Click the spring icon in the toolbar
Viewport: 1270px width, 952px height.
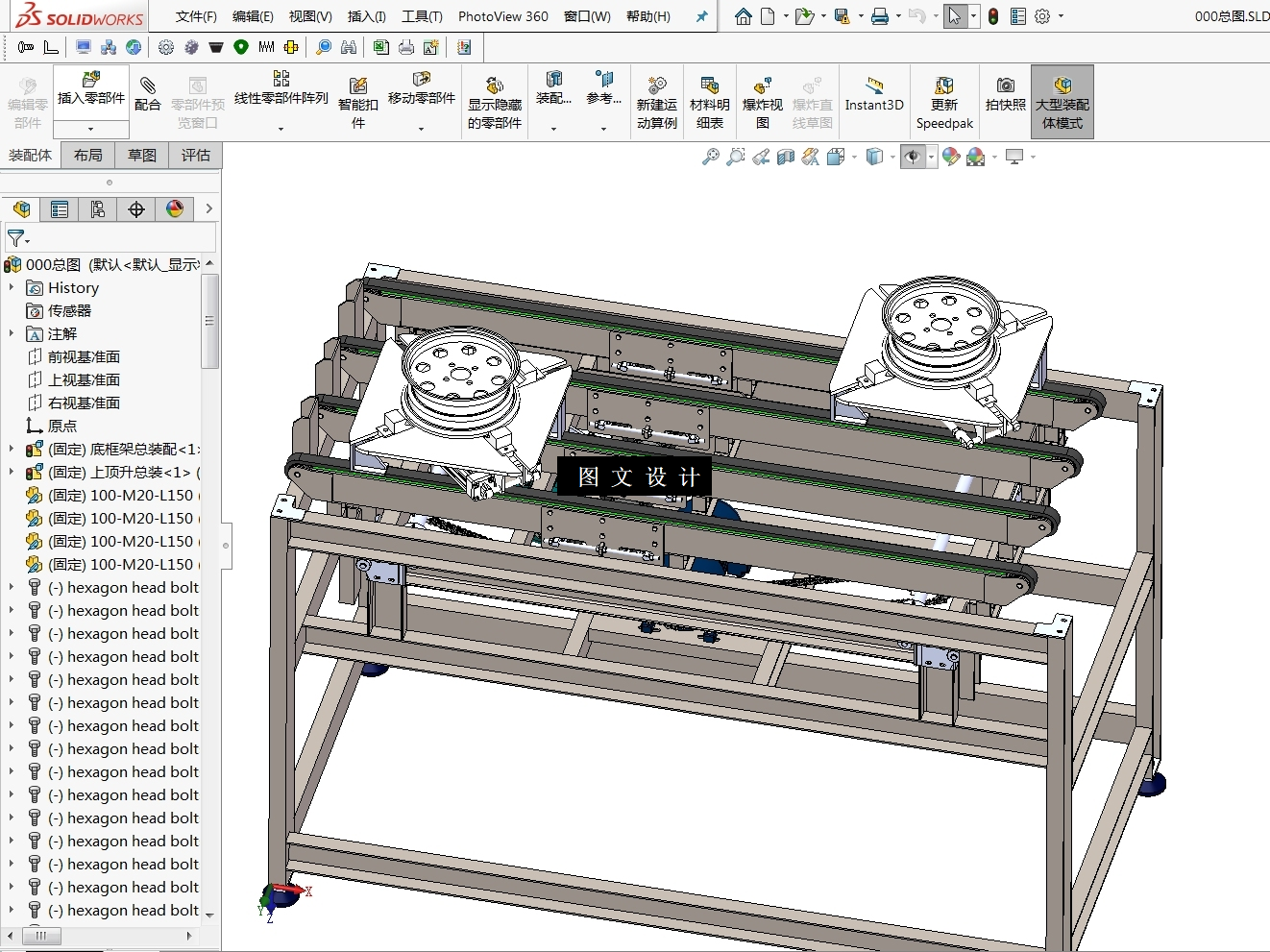click(x=266, y=47)
